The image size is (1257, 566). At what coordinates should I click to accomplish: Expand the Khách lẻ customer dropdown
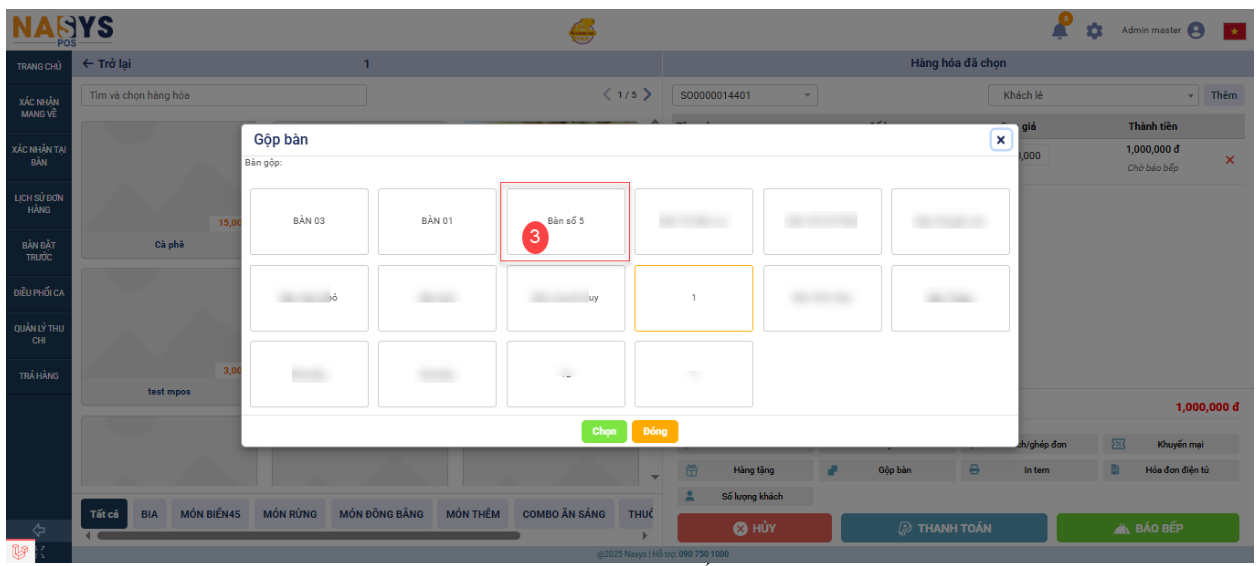pyautogui.click(x=1190, y=96)
